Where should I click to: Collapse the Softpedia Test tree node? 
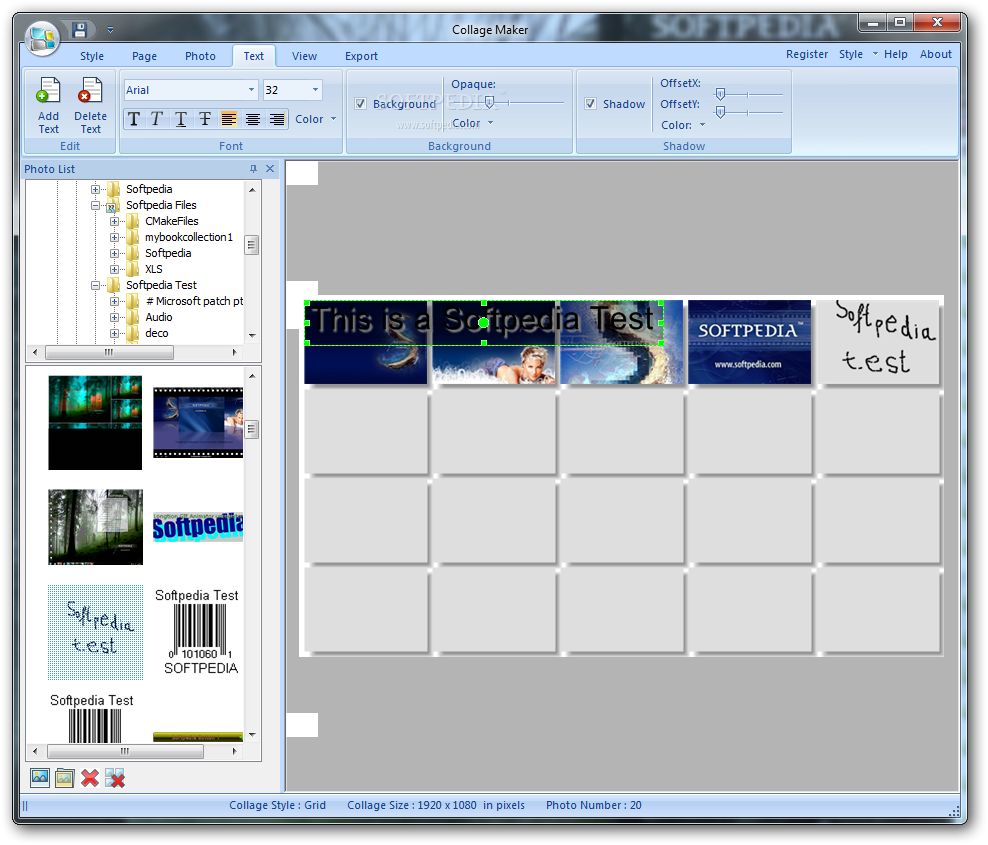pos(95,285)
